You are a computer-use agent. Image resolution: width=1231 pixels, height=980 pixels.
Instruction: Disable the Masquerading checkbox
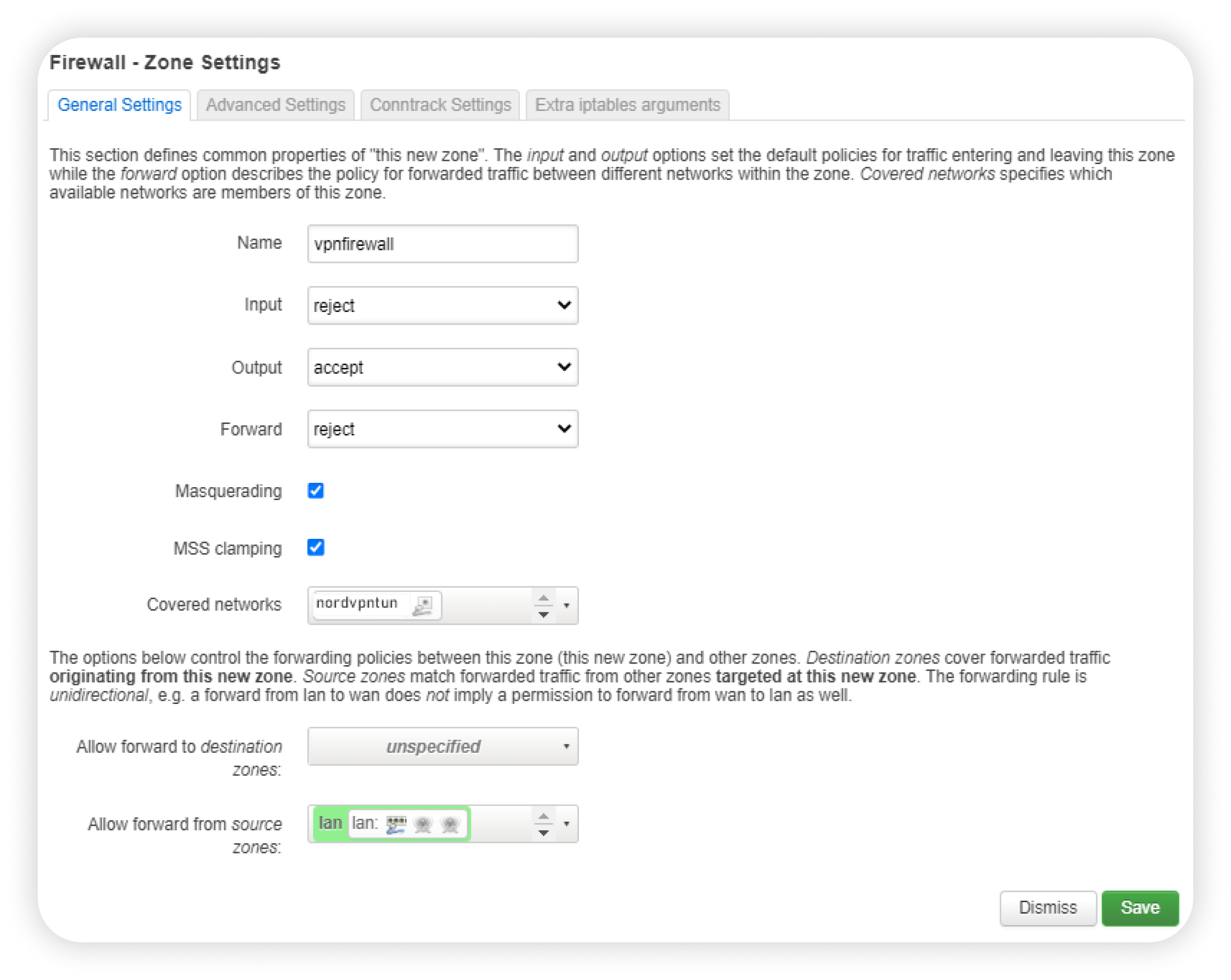pyautogui.click(x=316, y=491)
